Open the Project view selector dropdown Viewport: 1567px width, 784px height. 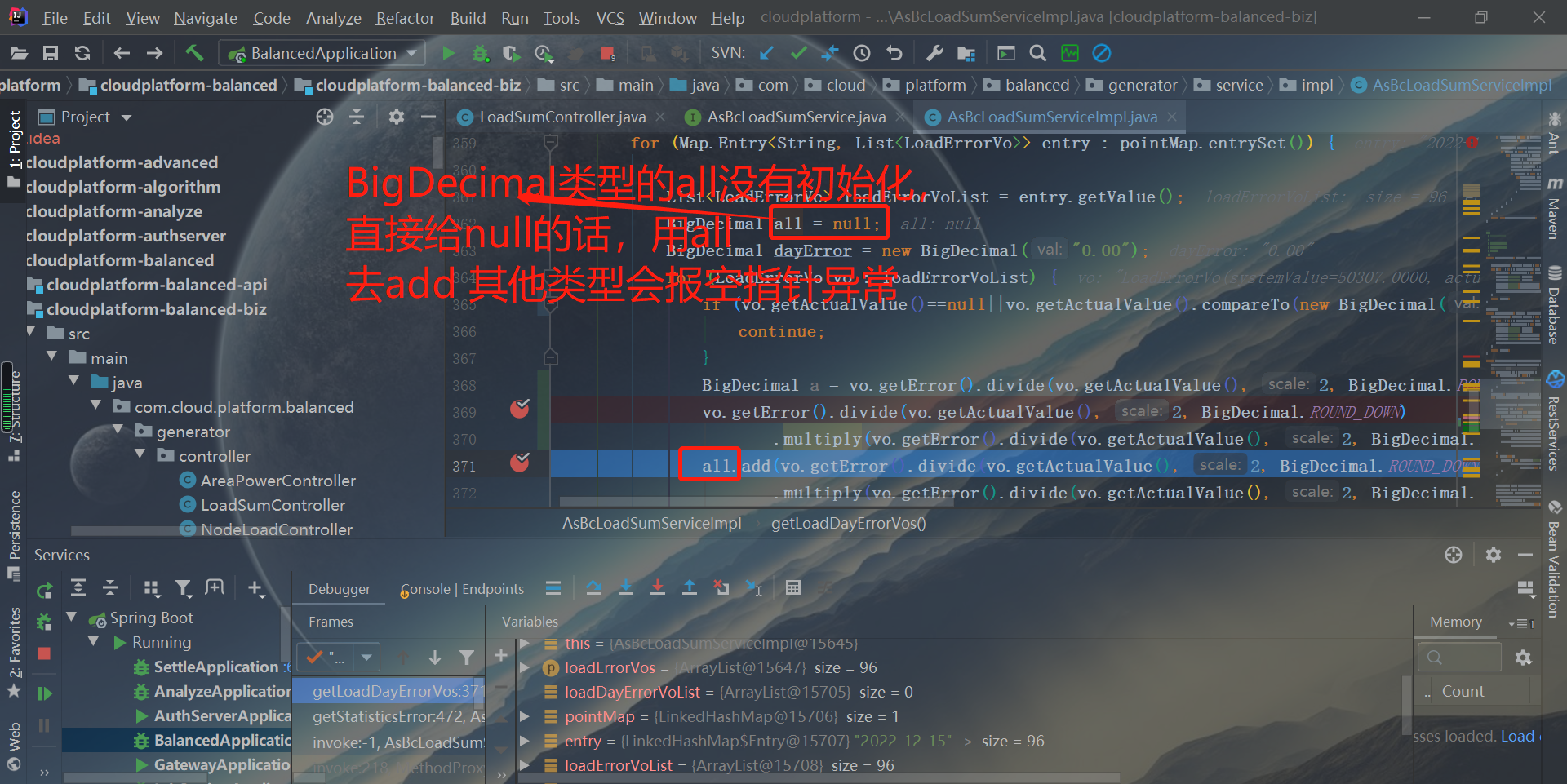(x=85, y=117)
